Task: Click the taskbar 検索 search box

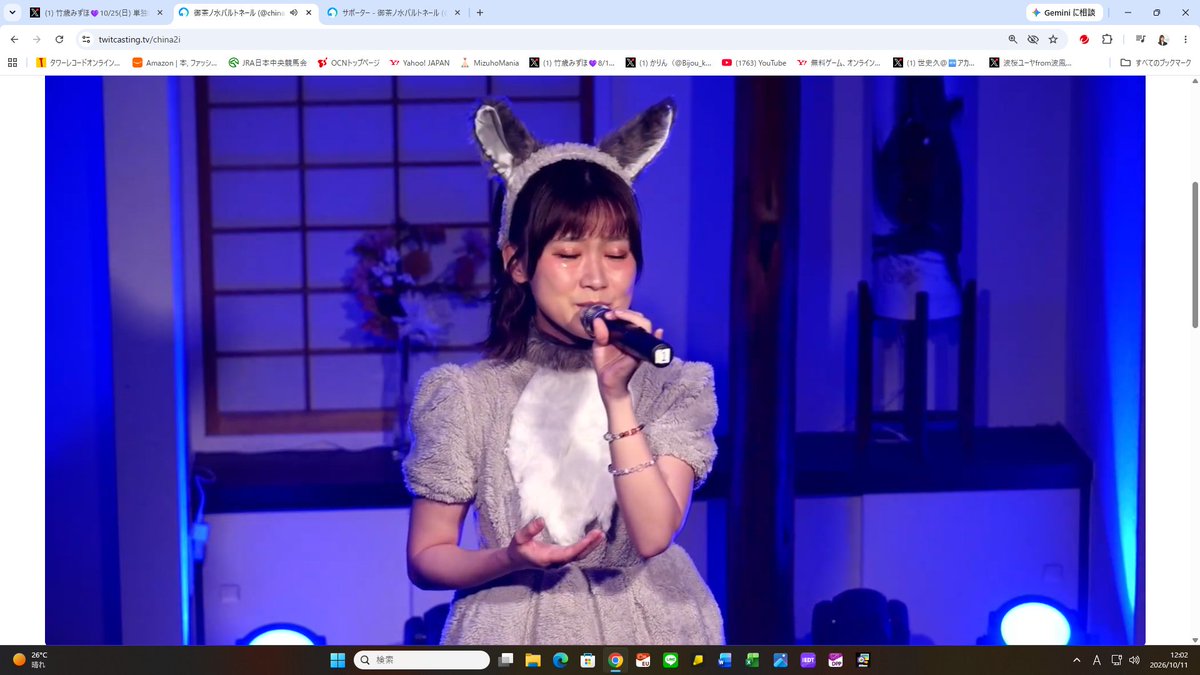Action: [422, 660]
